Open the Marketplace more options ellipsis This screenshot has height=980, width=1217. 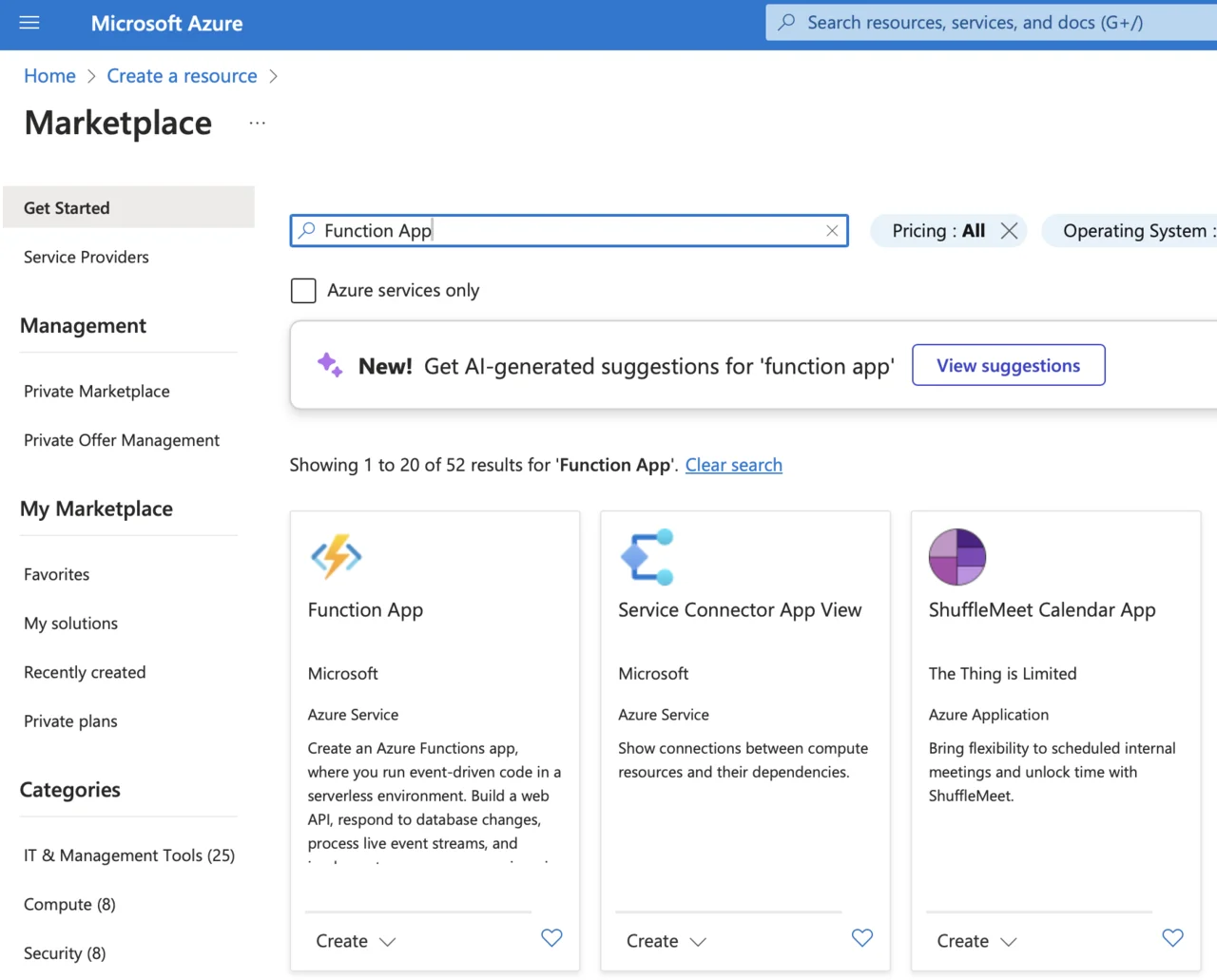point(258,124)
